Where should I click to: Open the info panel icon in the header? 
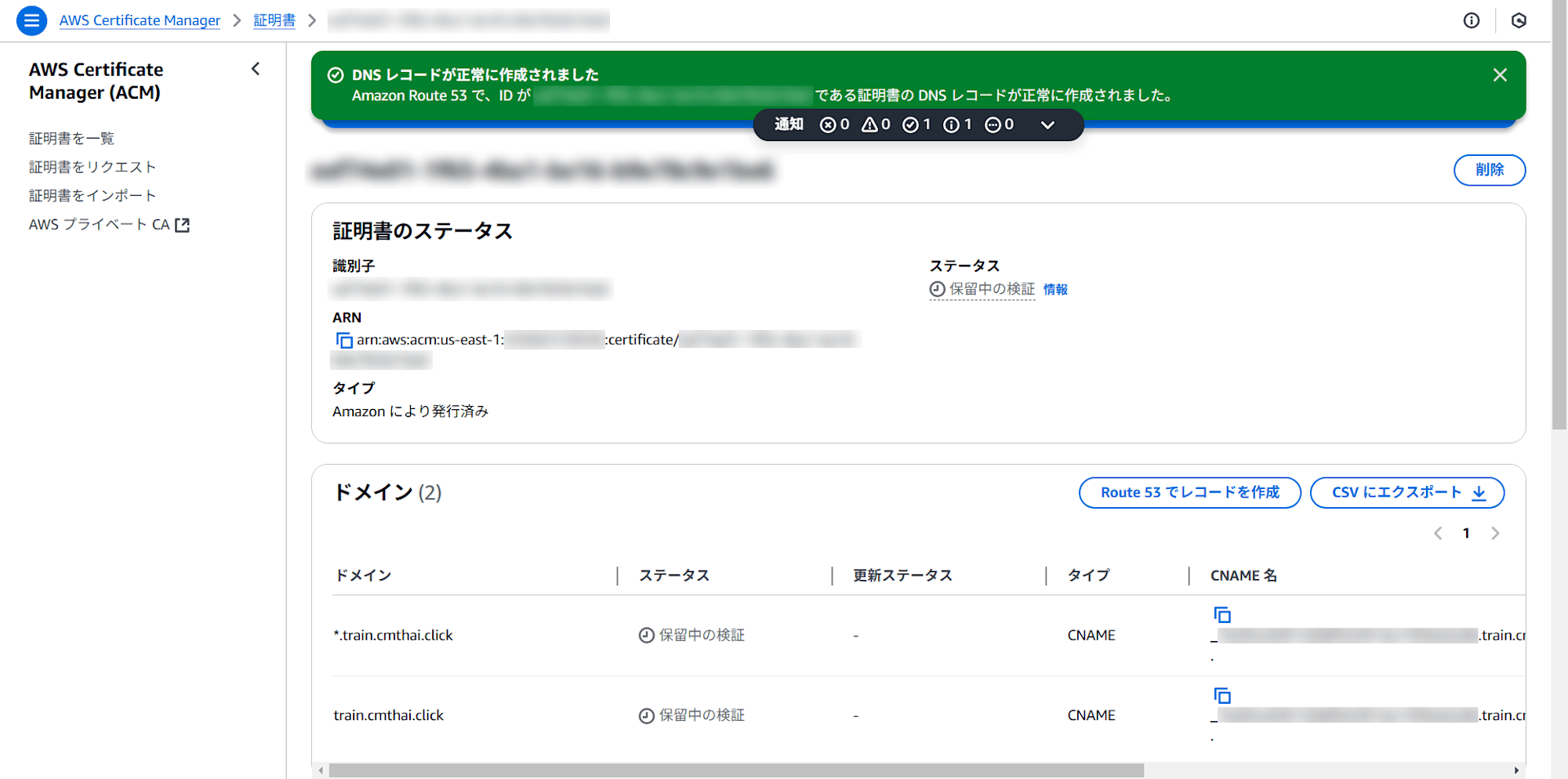tap(1472, 20)
